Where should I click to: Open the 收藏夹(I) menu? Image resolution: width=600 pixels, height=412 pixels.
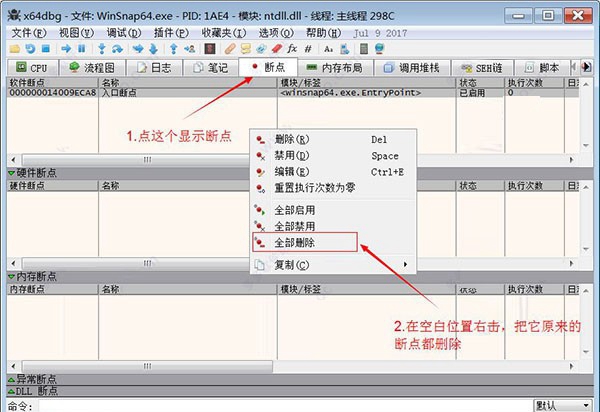click(x=224, y=33)
